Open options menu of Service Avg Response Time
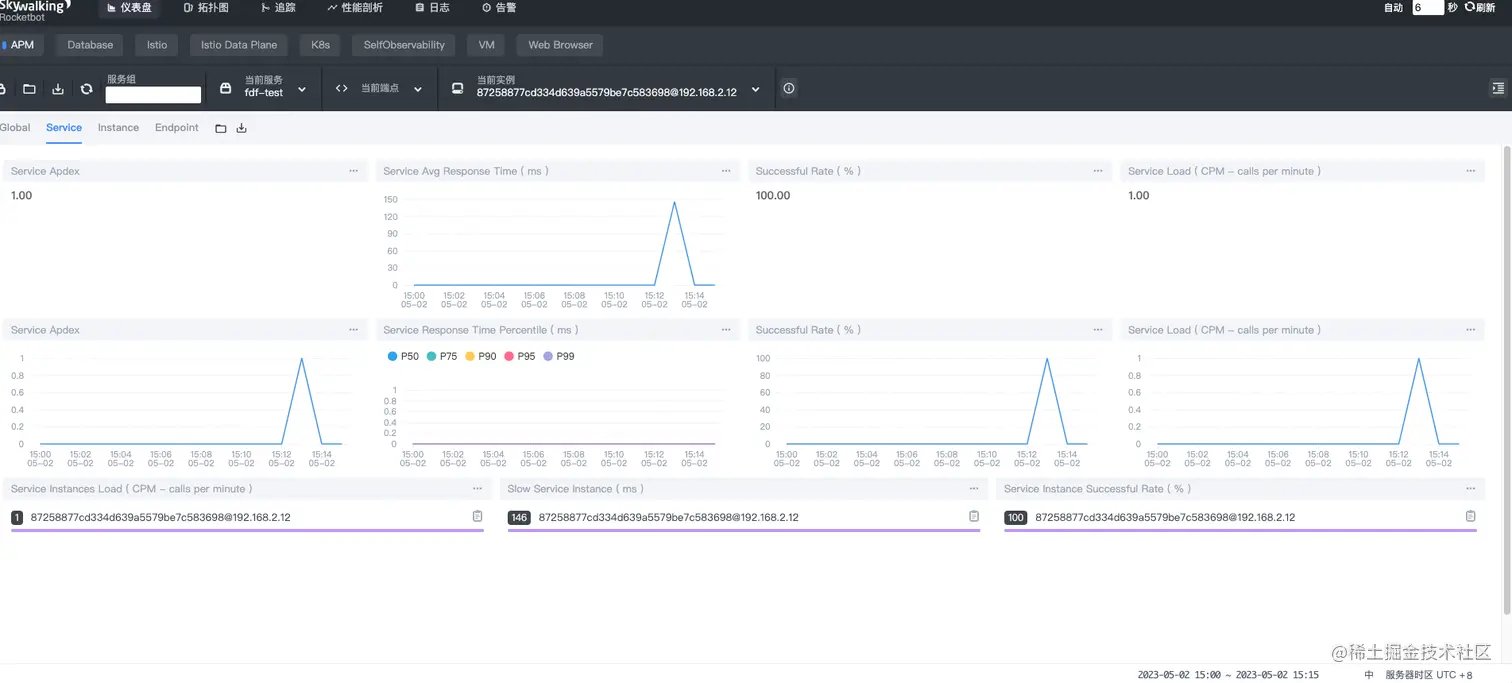 [x=726, y=171]
